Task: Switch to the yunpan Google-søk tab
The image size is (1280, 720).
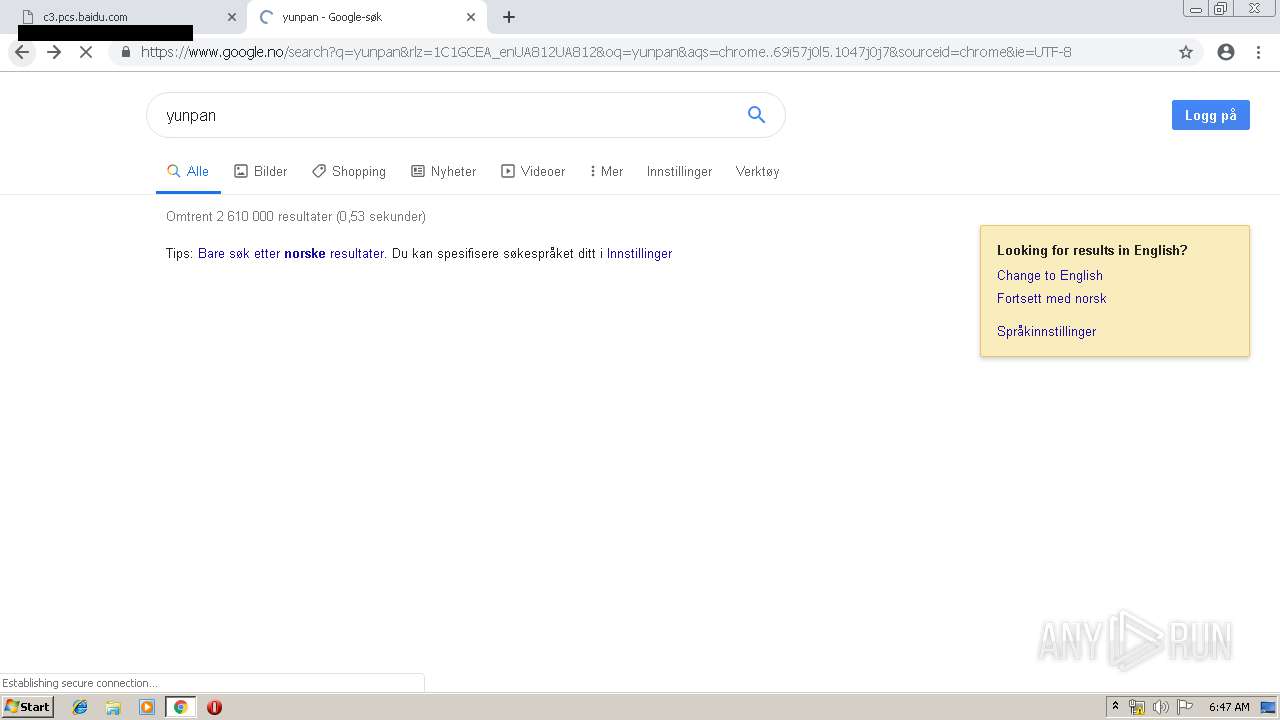Action: point(365,17)
